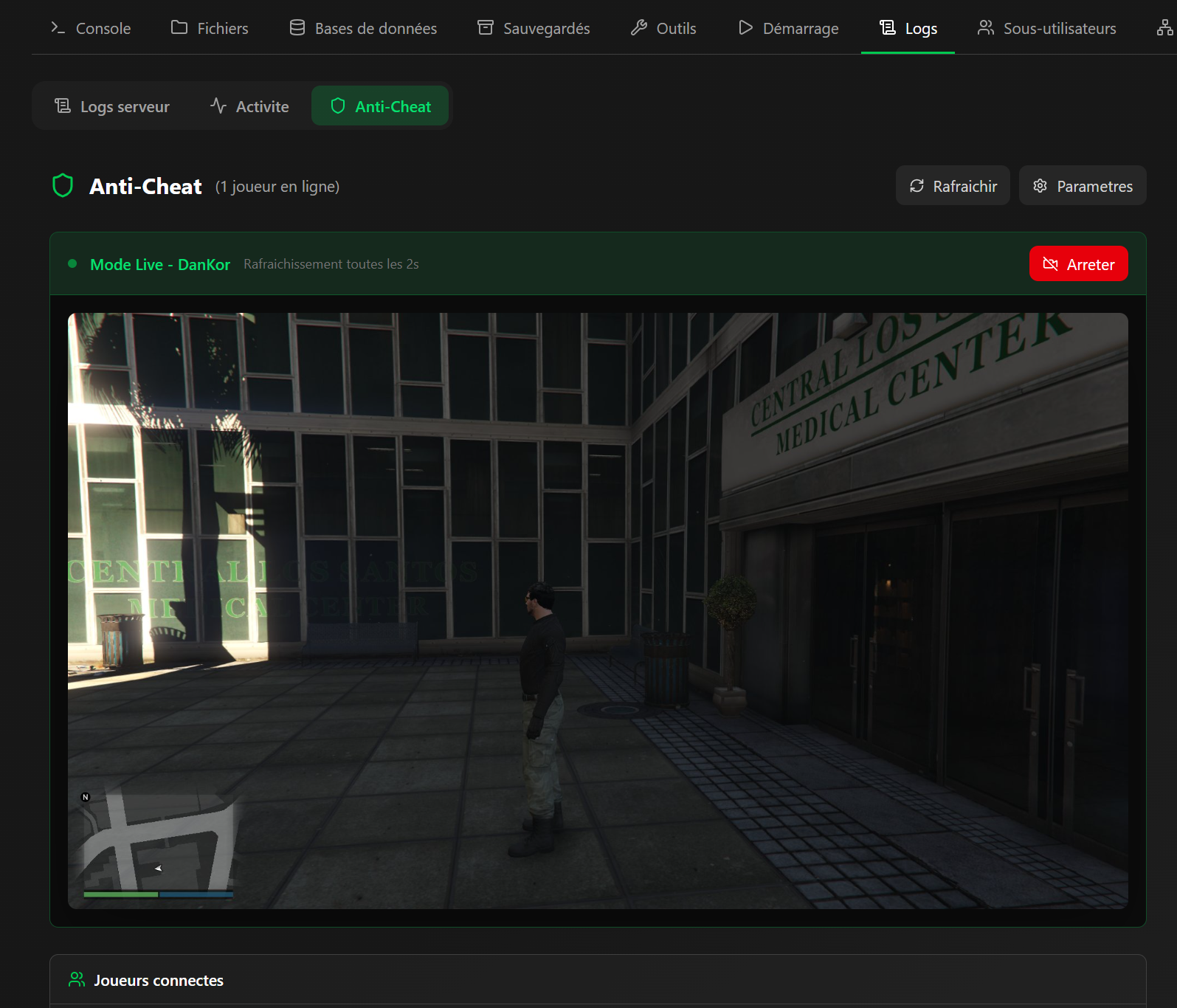Switch to the Outils tab

[663, 28]
